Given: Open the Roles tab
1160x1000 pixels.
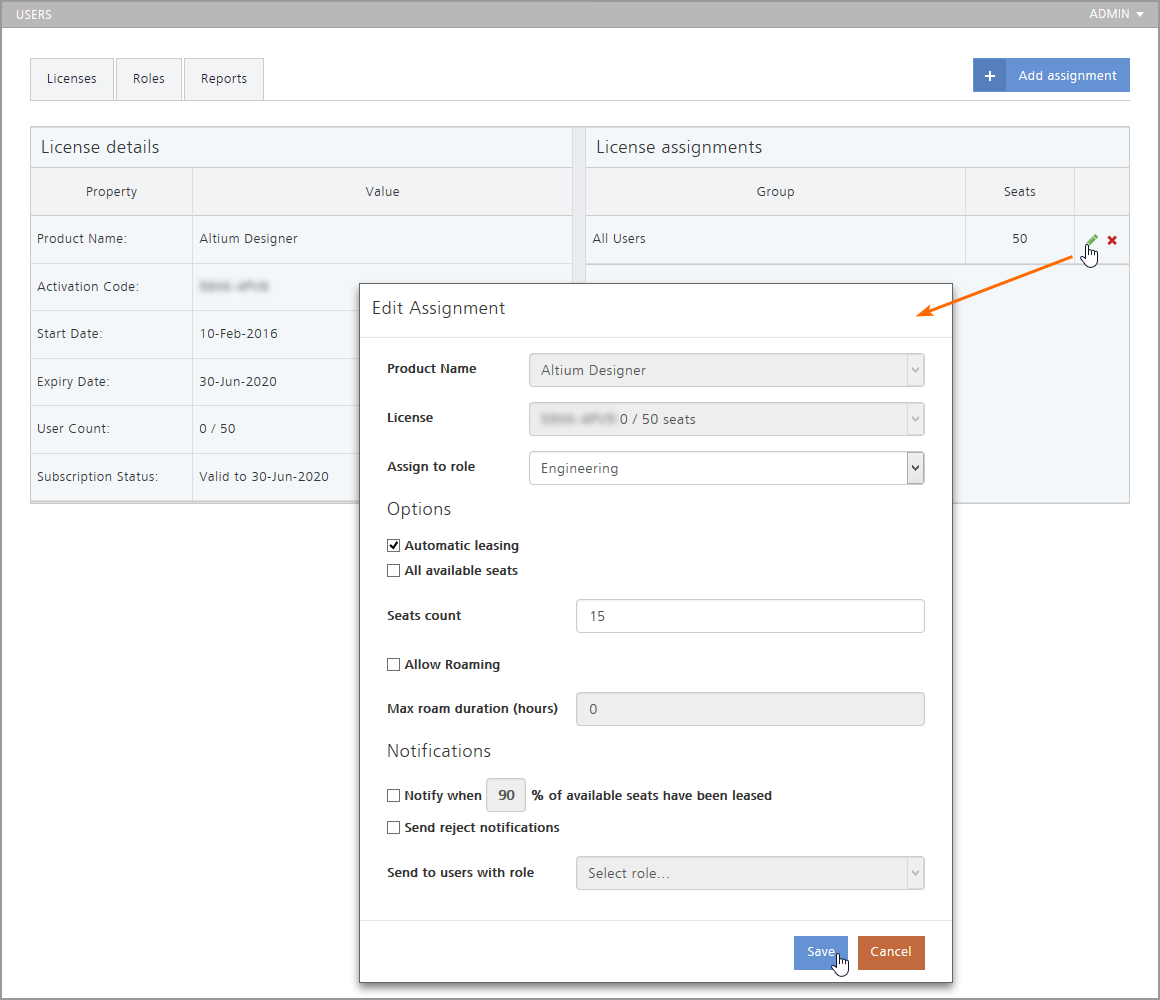Looking at the screenshot, I should (x=149, y=79).
